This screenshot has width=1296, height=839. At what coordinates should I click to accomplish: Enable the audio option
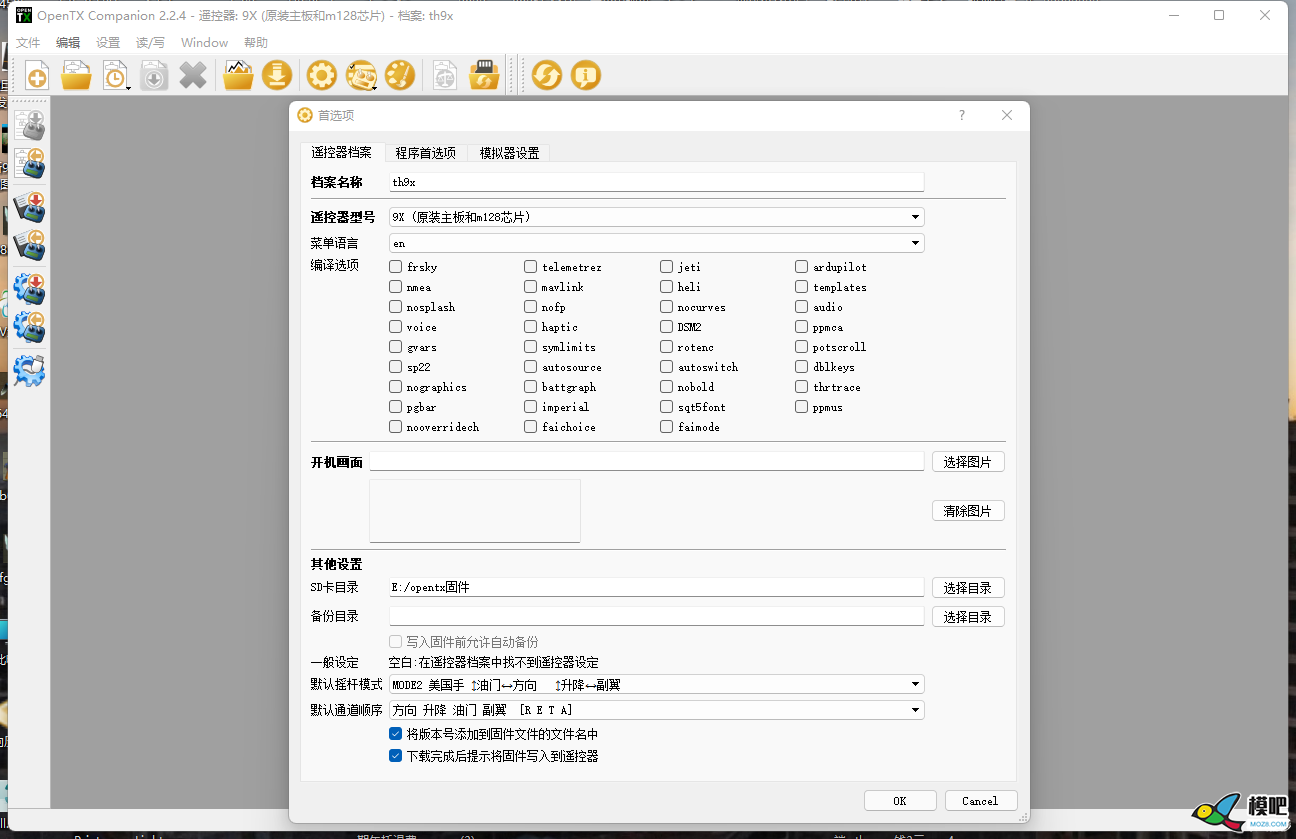802,307
